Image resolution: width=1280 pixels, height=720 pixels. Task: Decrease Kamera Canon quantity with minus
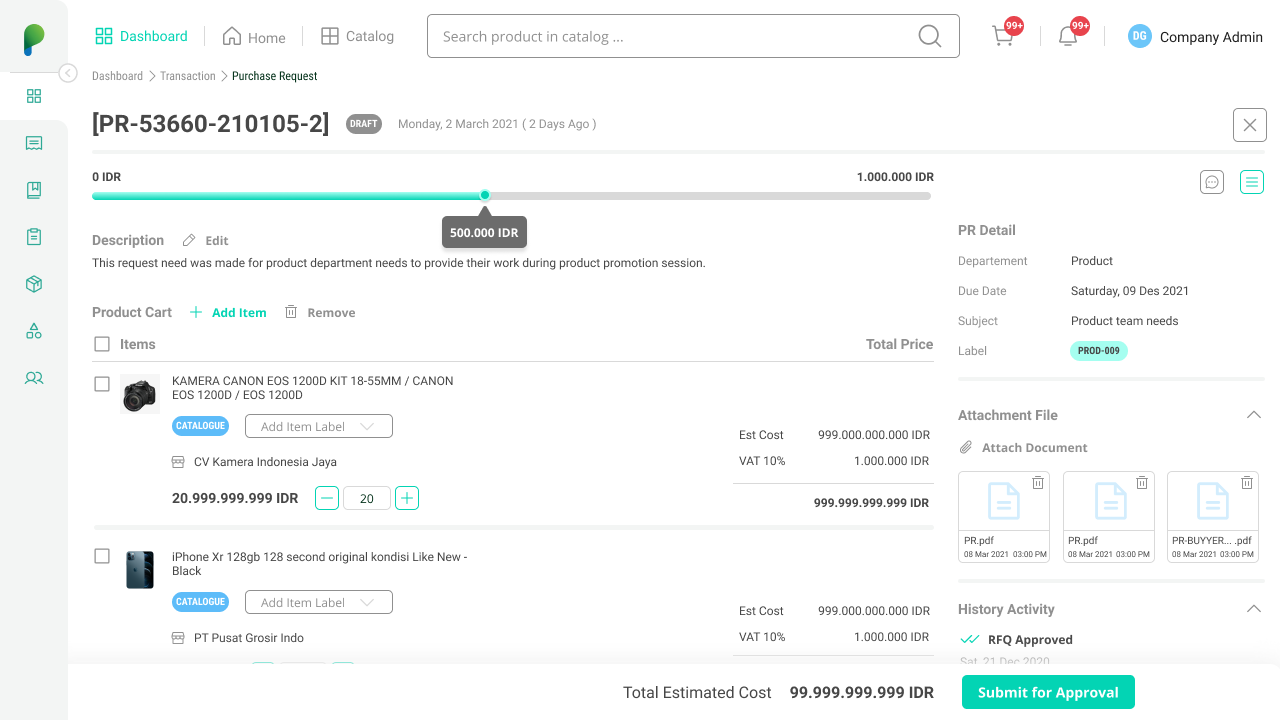pos(327,498)
